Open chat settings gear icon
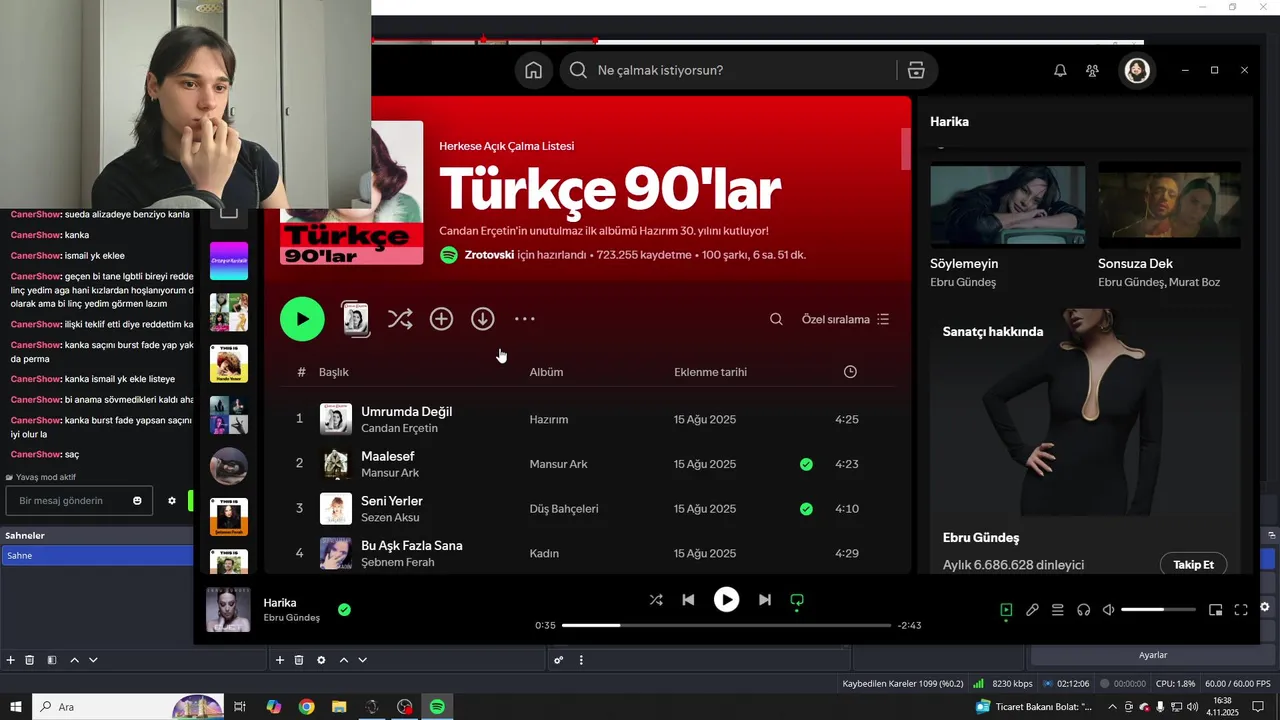 (171, 500)
